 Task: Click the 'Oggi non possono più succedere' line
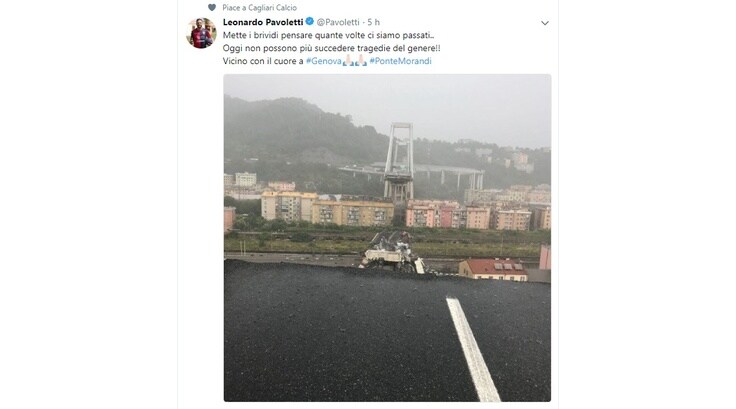coord(331,48)
